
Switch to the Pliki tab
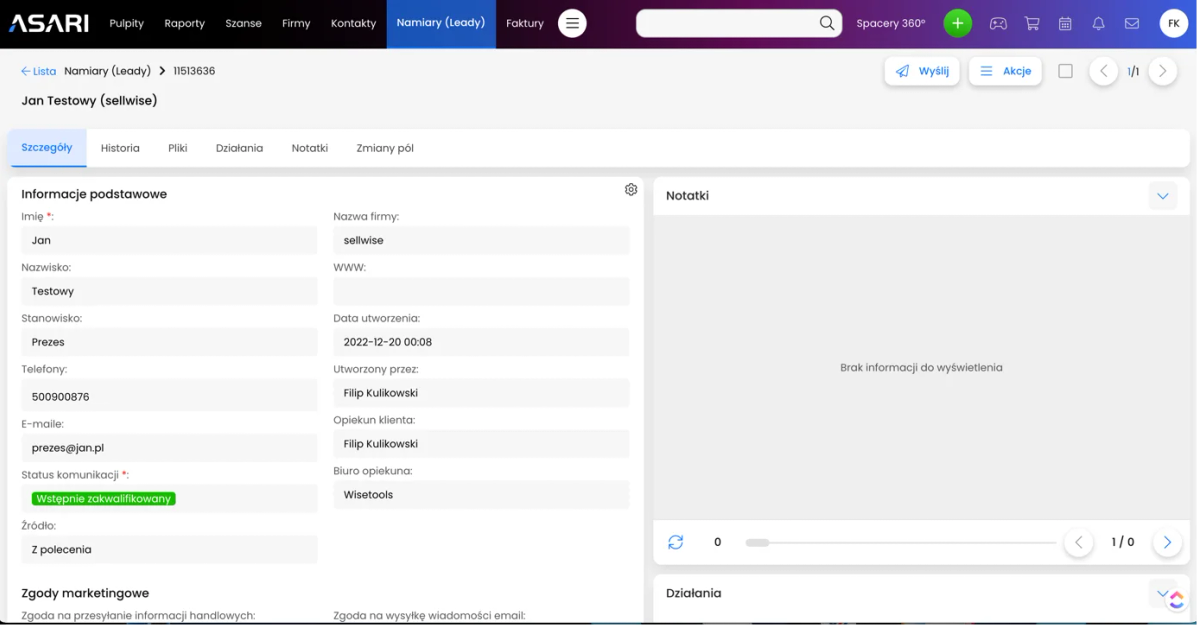click(x=178, y=148)
